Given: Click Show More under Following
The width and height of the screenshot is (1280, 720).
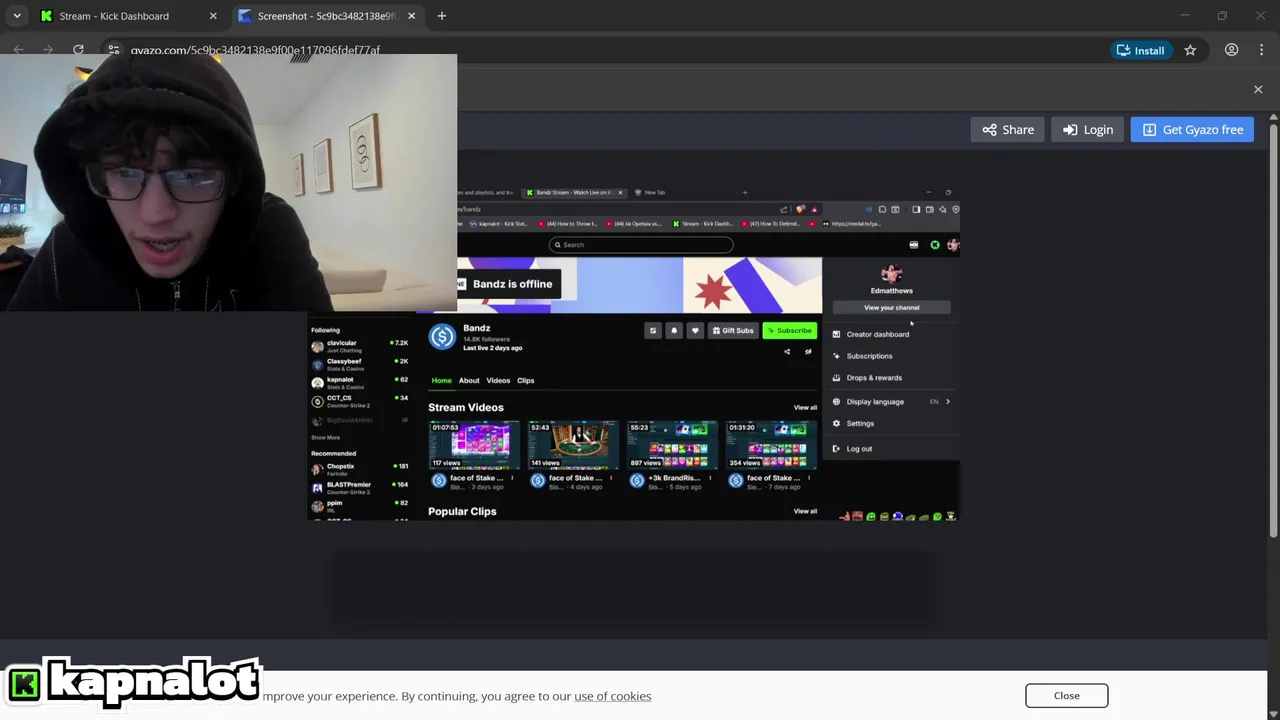Looking at the screenshot, I should pyautogui.click(x=325, y=437).
